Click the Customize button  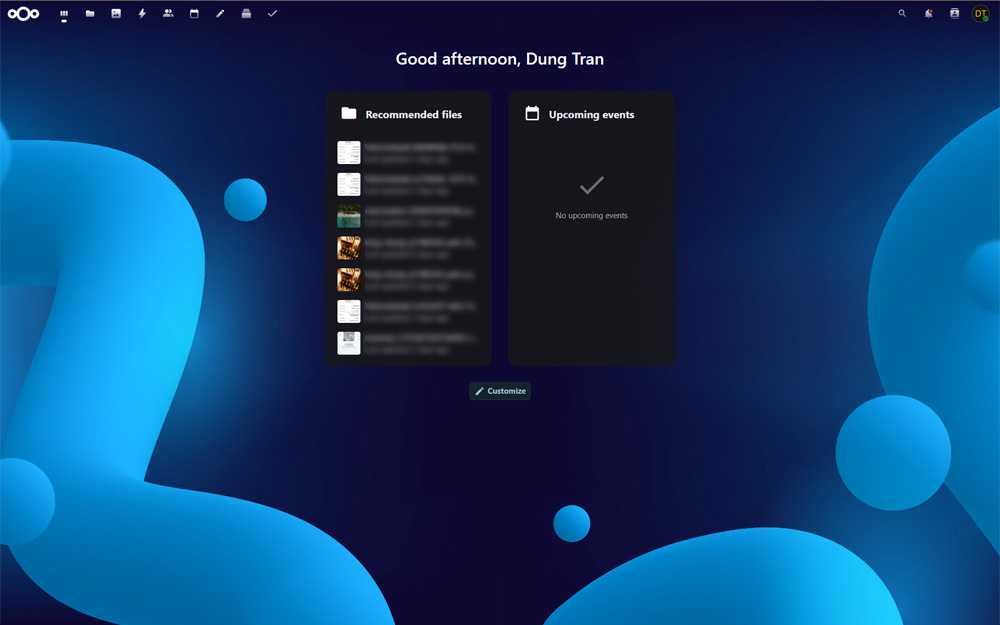(500, 391)
